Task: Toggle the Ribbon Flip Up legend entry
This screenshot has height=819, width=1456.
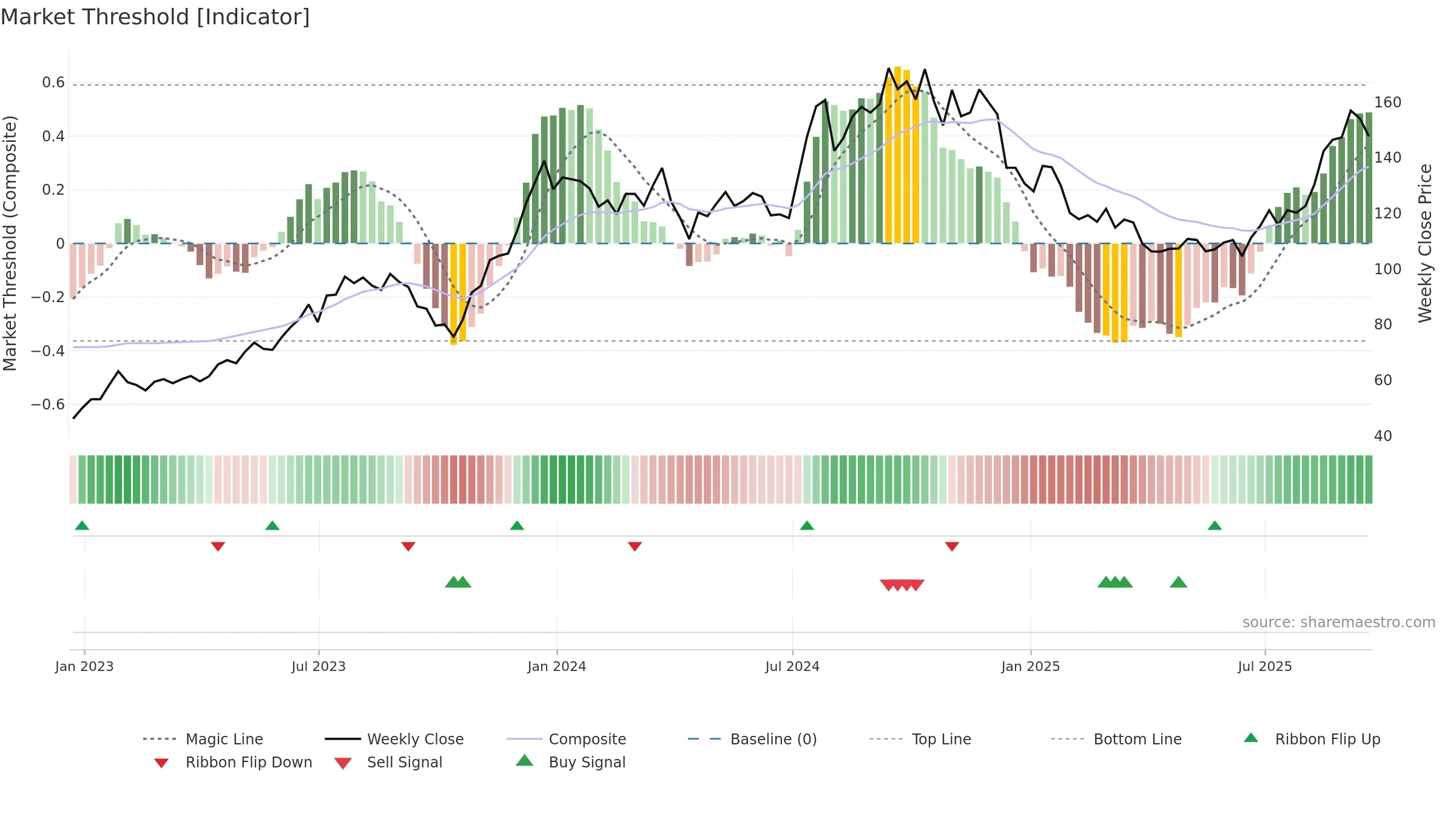Action: click(x=1312, y=739)
